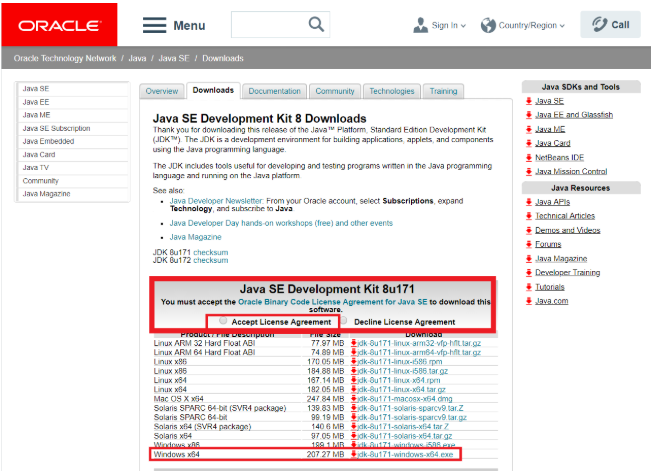Expand the Country/Region dropdown
652x476 pixels.
click(x=531, y=25)
